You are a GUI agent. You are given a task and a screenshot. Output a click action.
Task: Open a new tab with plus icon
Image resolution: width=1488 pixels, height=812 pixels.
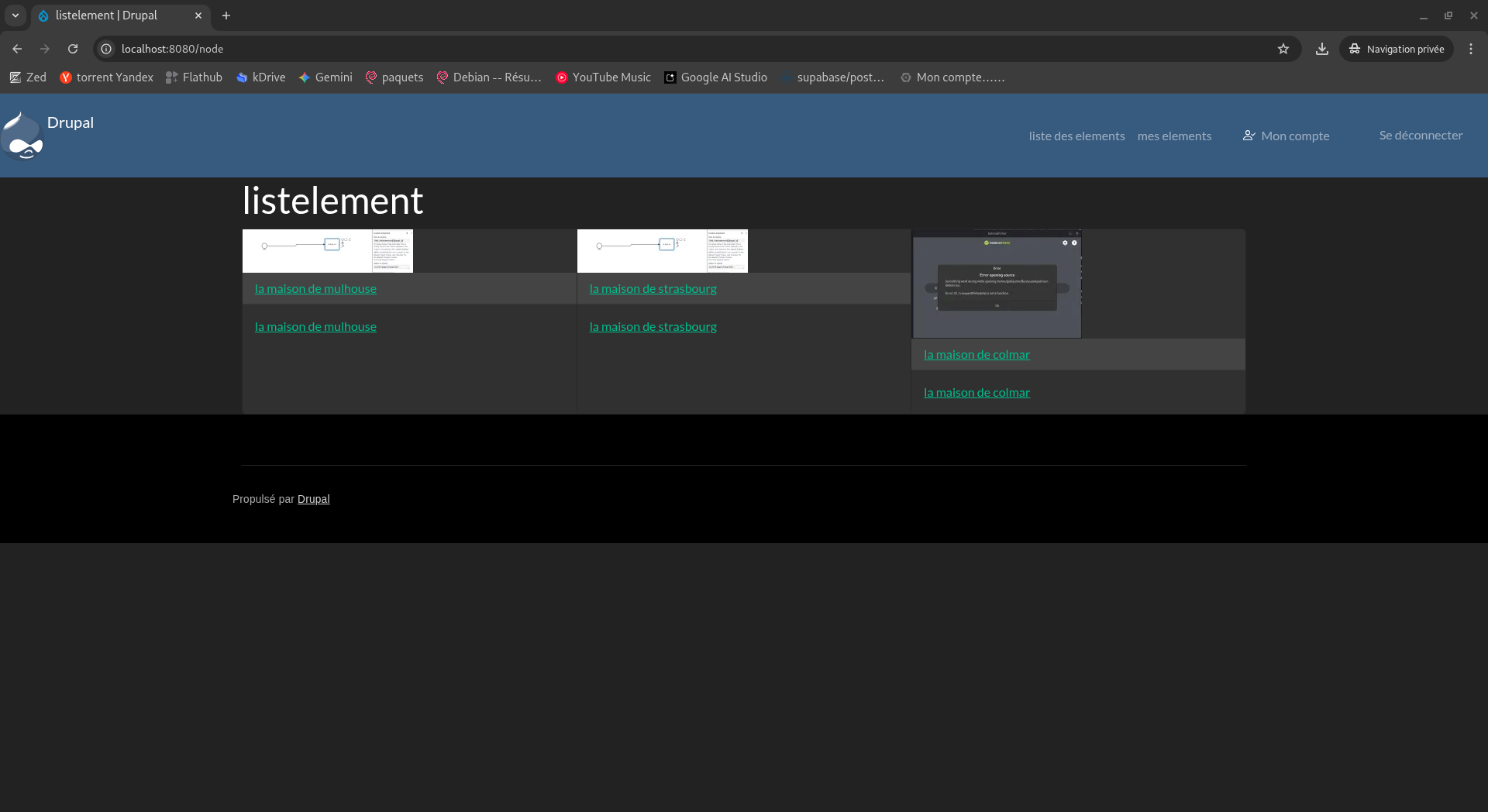point(226,15)
